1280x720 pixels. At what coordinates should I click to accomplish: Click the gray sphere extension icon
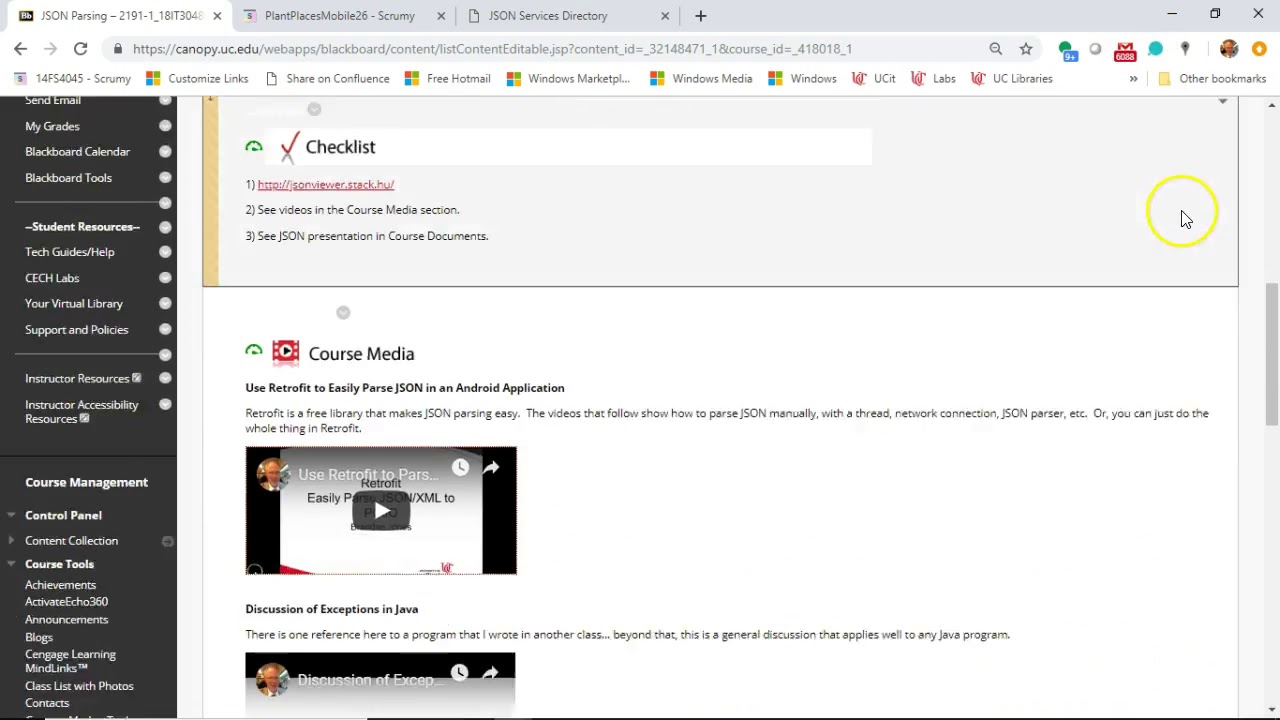pos(1096,48)
